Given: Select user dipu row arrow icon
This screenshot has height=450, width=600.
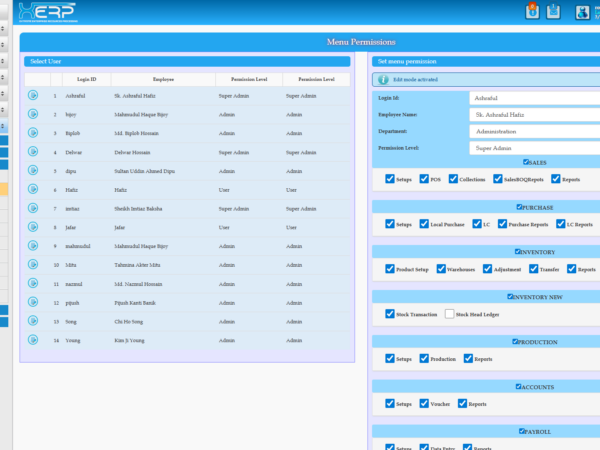Looking at the screenshot, I should tap(33, 170).
